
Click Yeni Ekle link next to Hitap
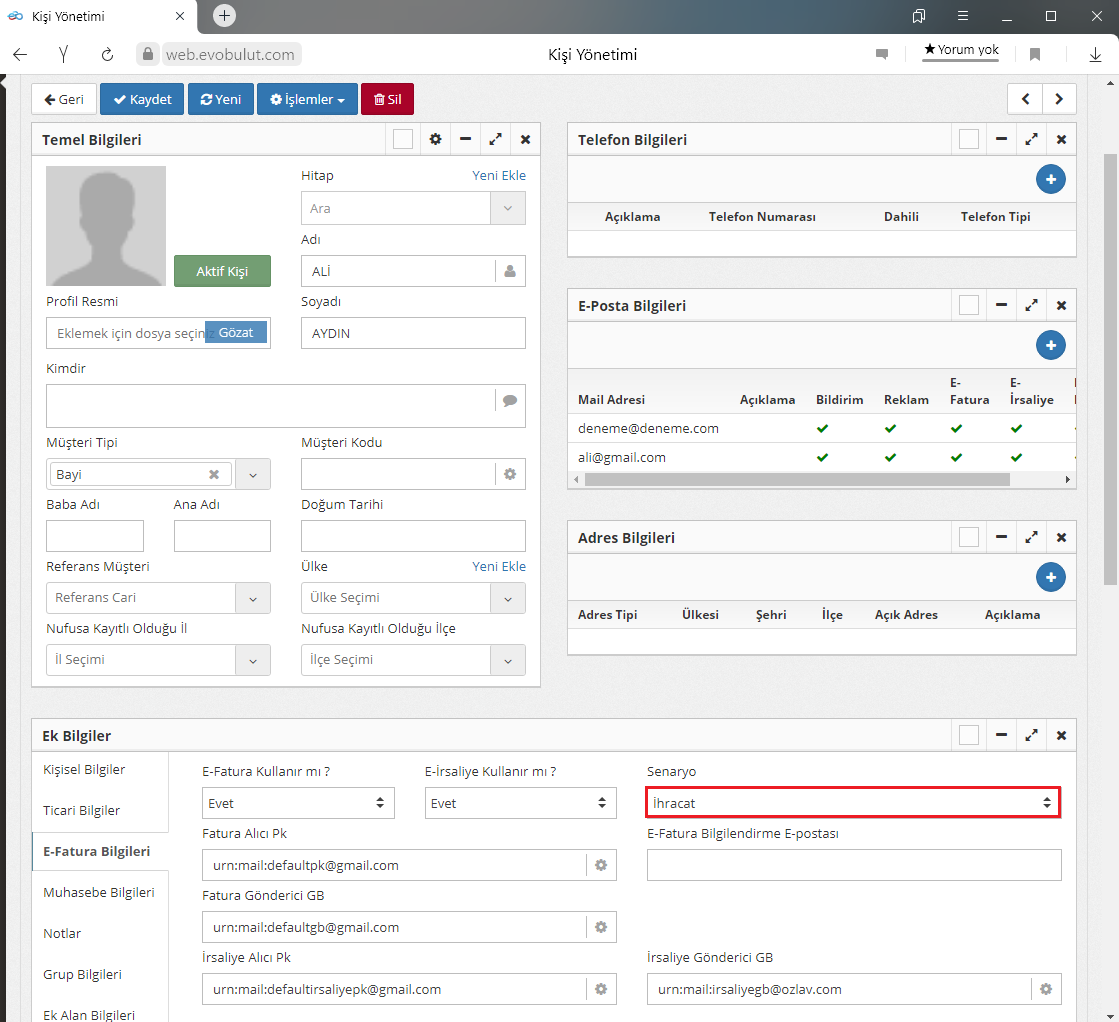[498, 176]
